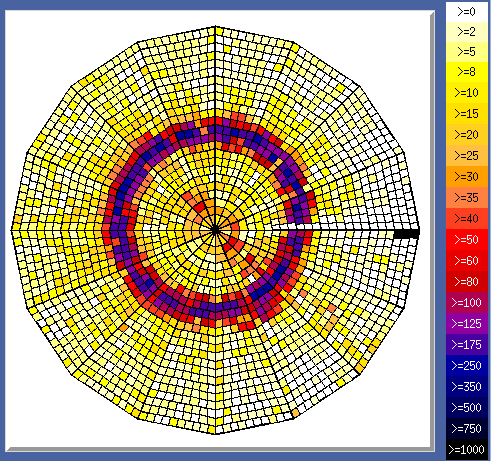Pick the >=8 bright yellow legend swatch

click(x=467, y=72)
